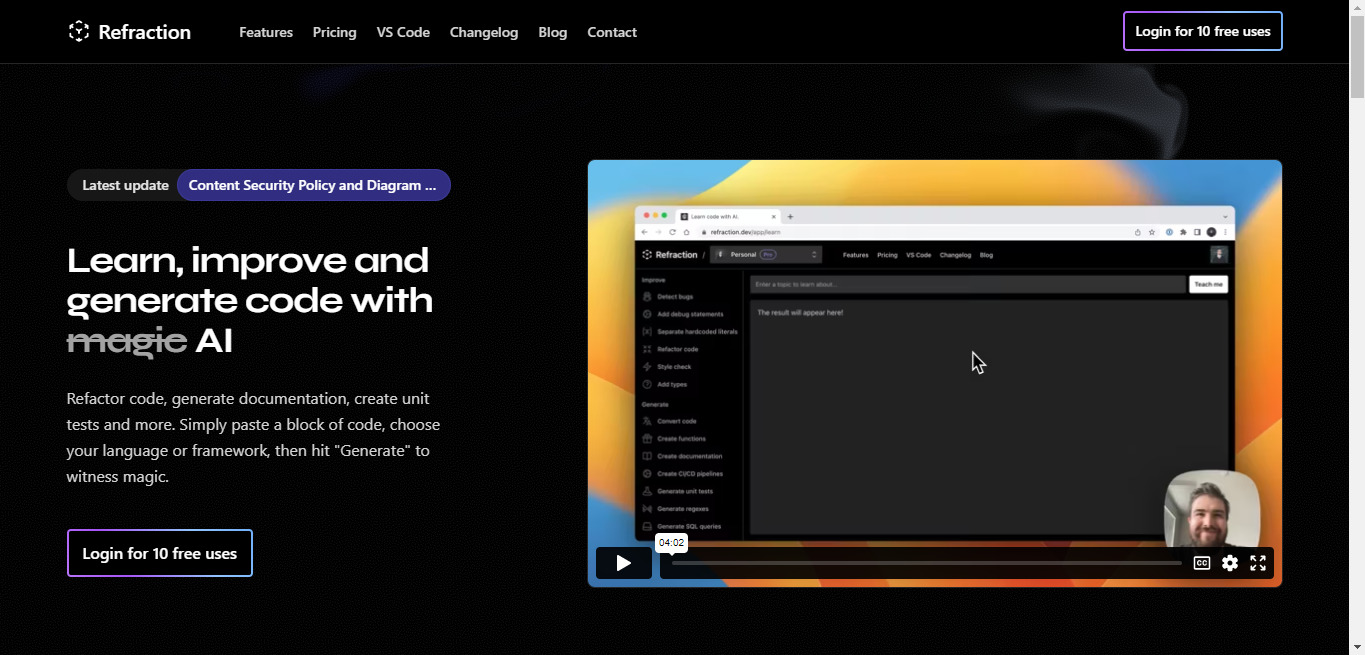Click the paragraph starting "Refactor code, generate documentation"

coord(254,437)
